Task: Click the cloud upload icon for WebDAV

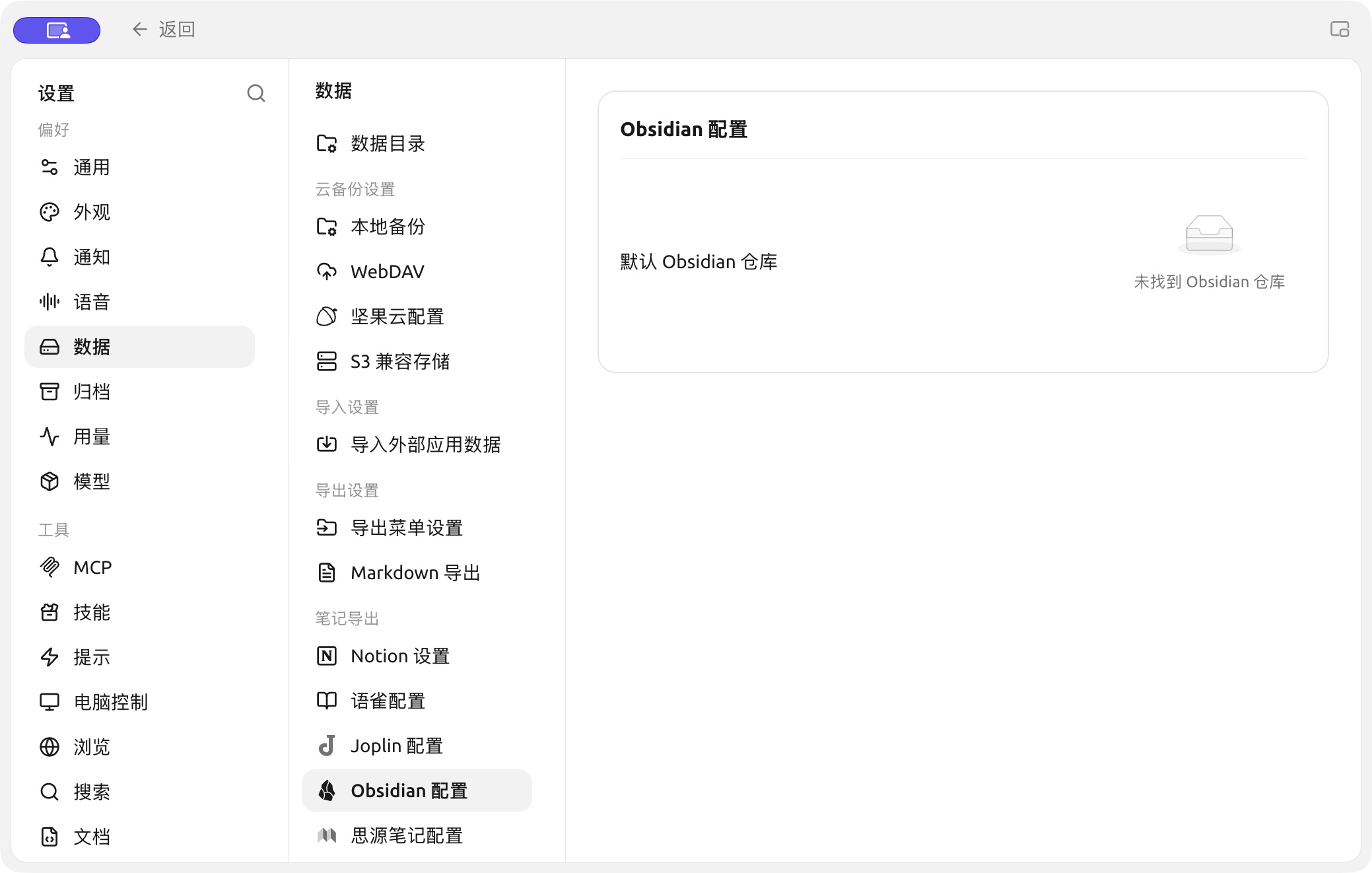Action: tap(327, 271)
